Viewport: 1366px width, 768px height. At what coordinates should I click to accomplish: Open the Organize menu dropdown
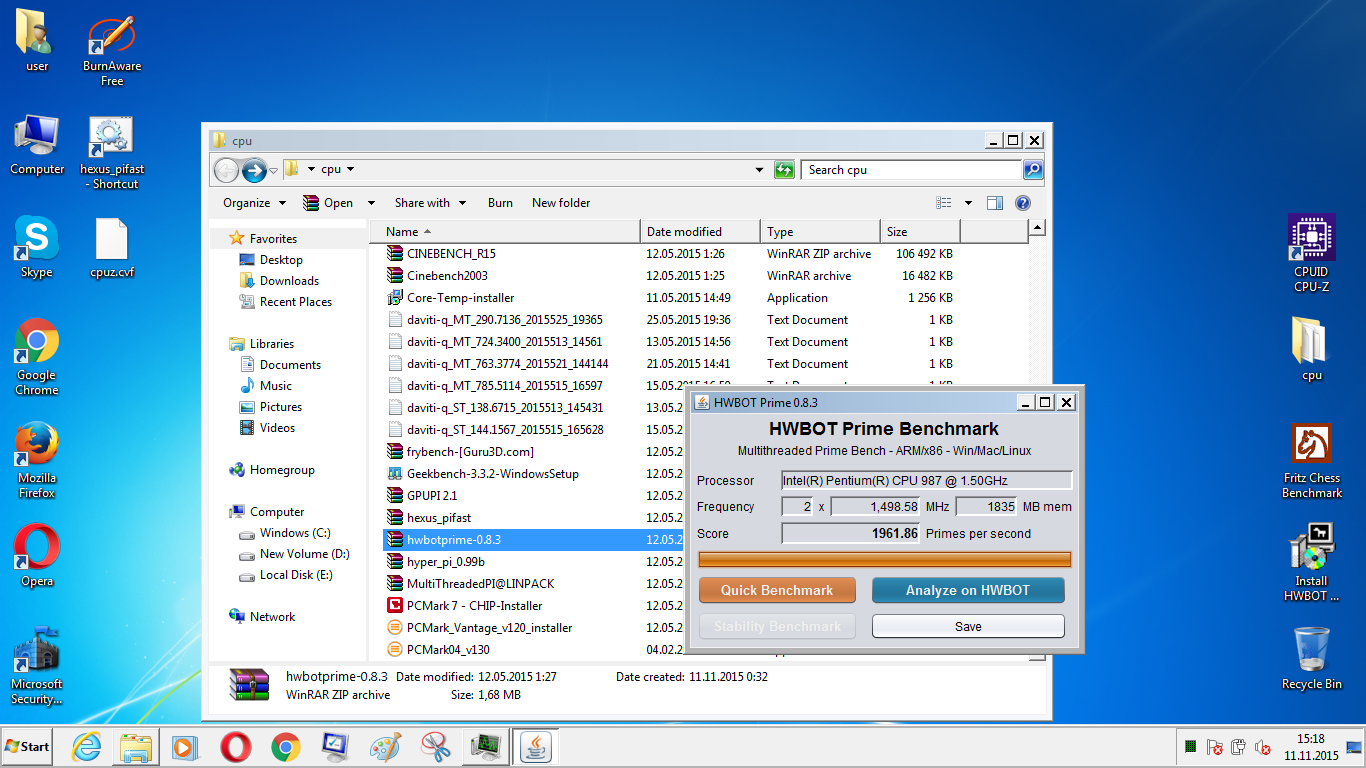click(254, 203)
